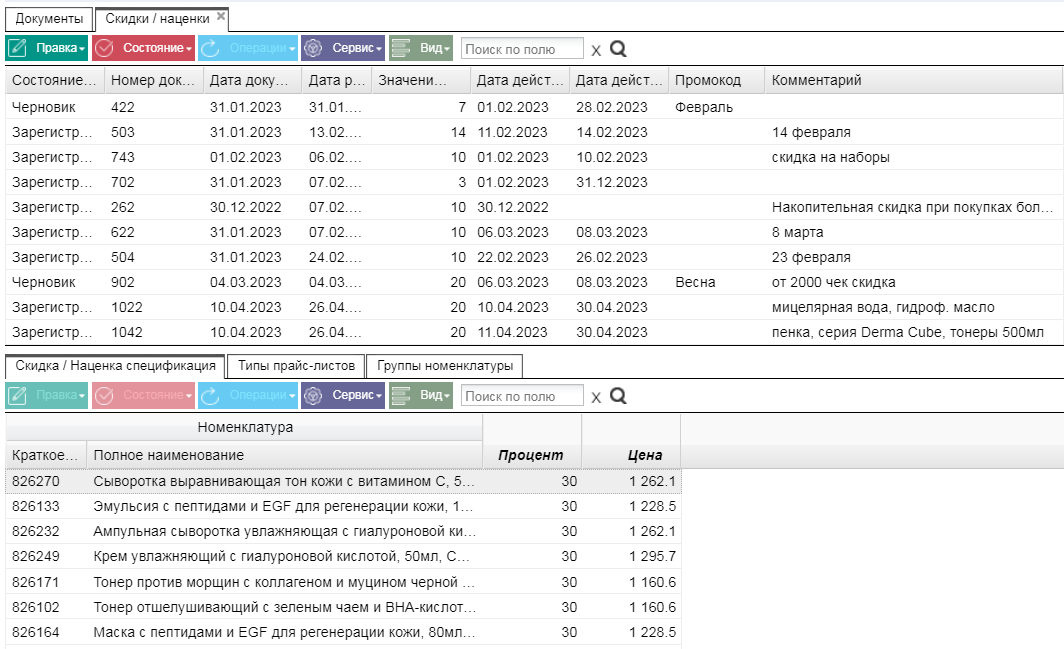Image resolution: width=1064 pixels, height=649 pixels.
Task: Click price 1 295.7 cell
Action: click(x=631, y=557)
